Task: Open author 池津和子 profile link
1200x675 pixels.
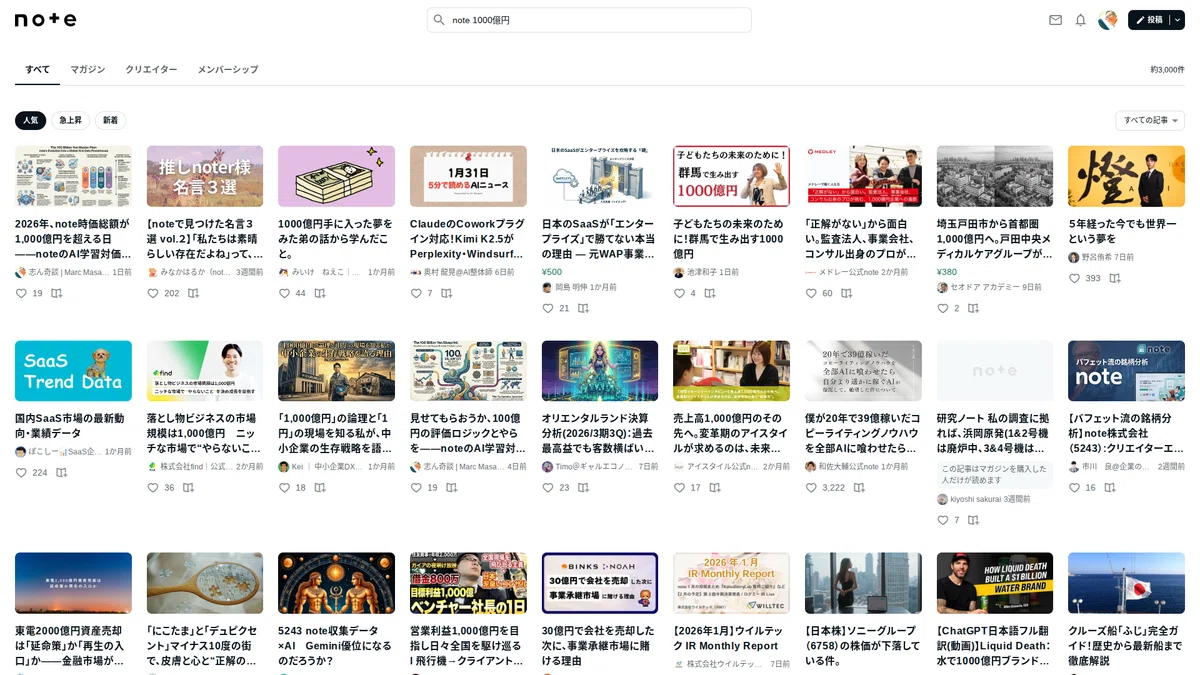Action: (693, 272)
